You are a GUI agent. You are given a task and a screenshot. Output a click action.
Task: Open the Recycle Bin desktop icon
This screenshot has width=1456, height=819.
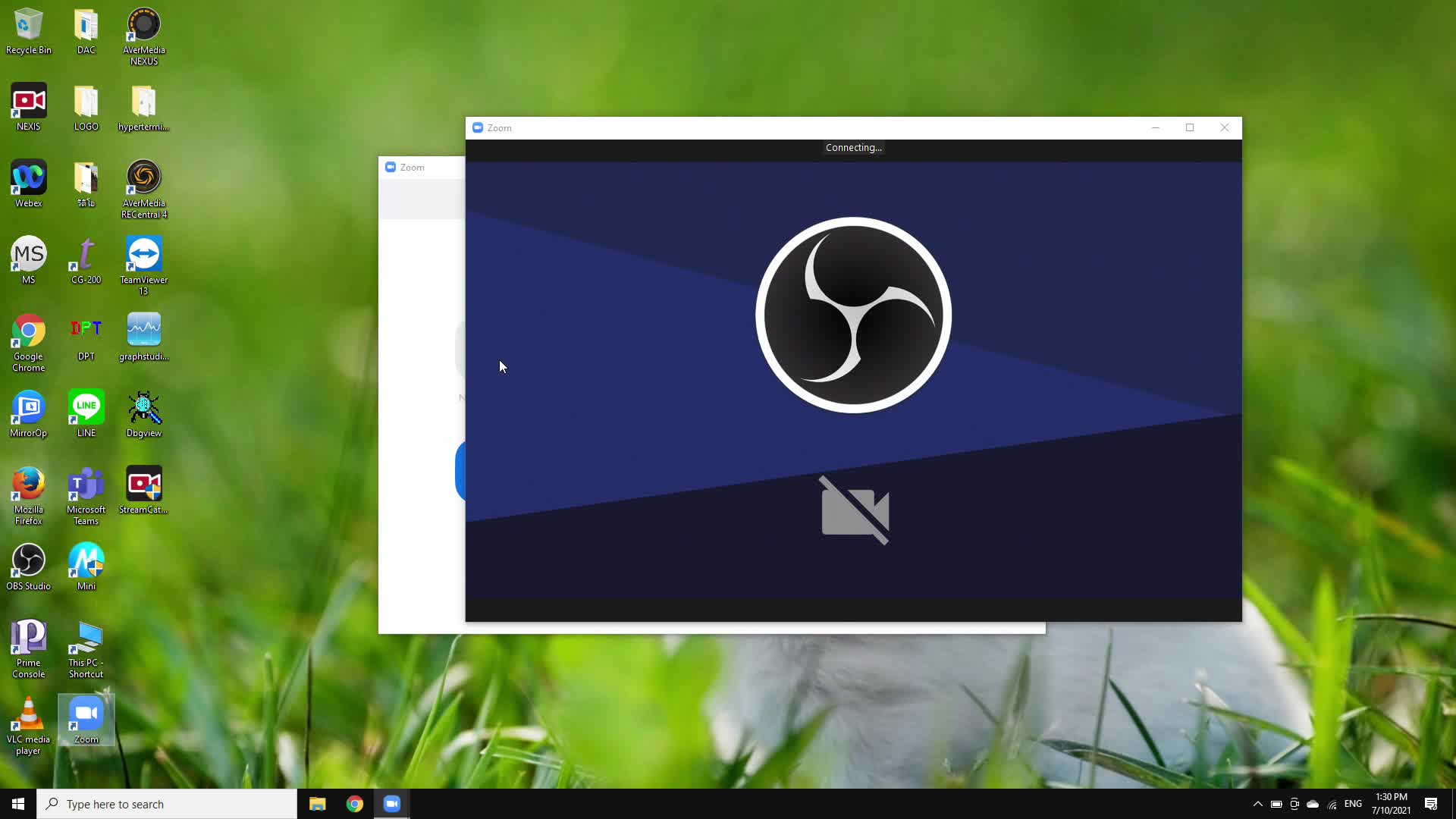click(29, 32)
